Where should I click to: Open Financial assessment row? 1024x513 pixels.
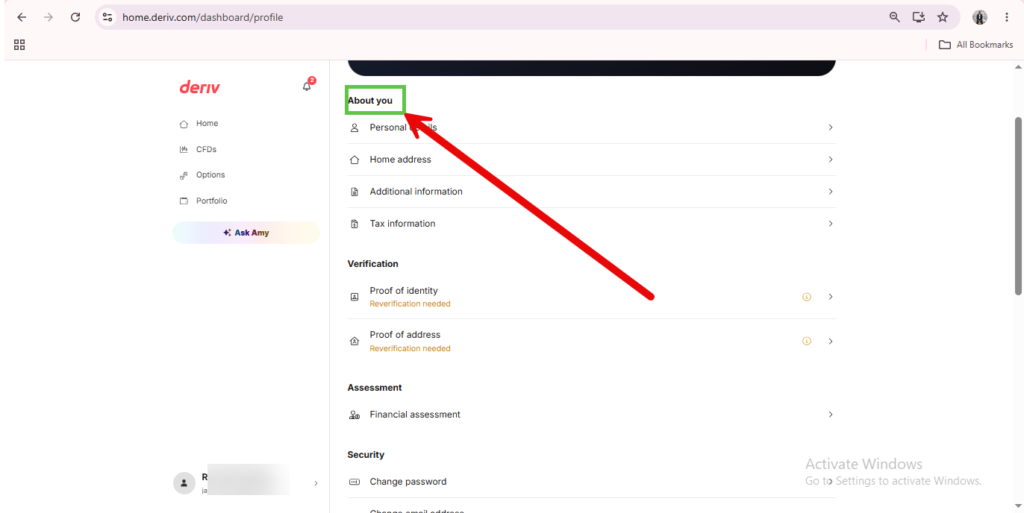point(591,414)
